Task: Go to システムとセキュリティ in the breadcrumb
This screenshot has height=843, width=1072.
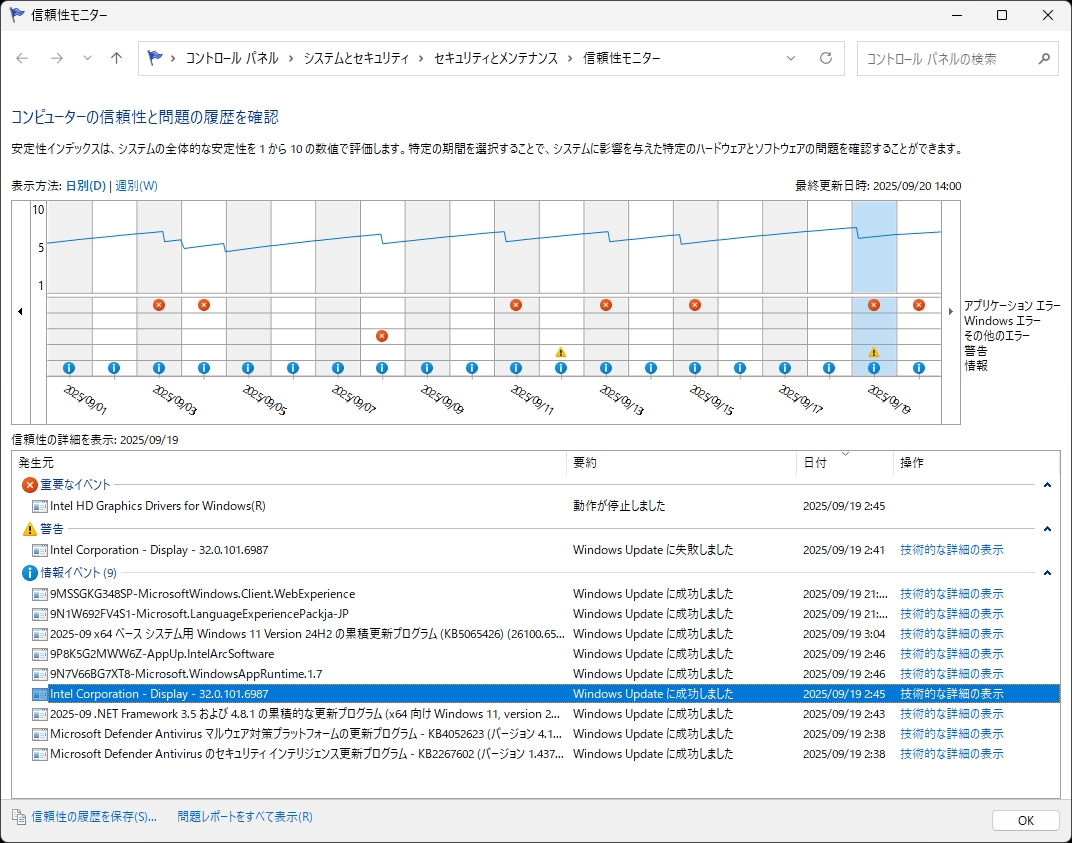Action: click(356, 59)
